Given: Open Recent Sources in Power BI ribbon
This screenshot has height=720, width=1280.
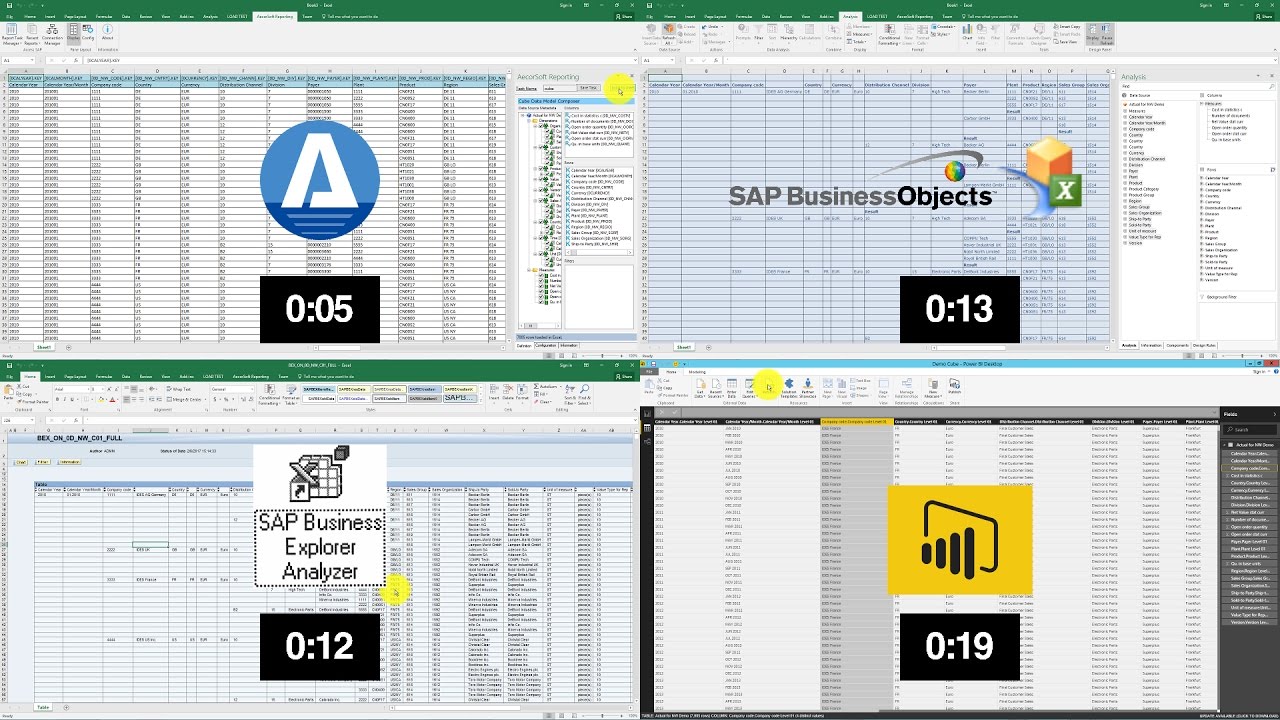Looking at the screenshot, I should point(715,387).
